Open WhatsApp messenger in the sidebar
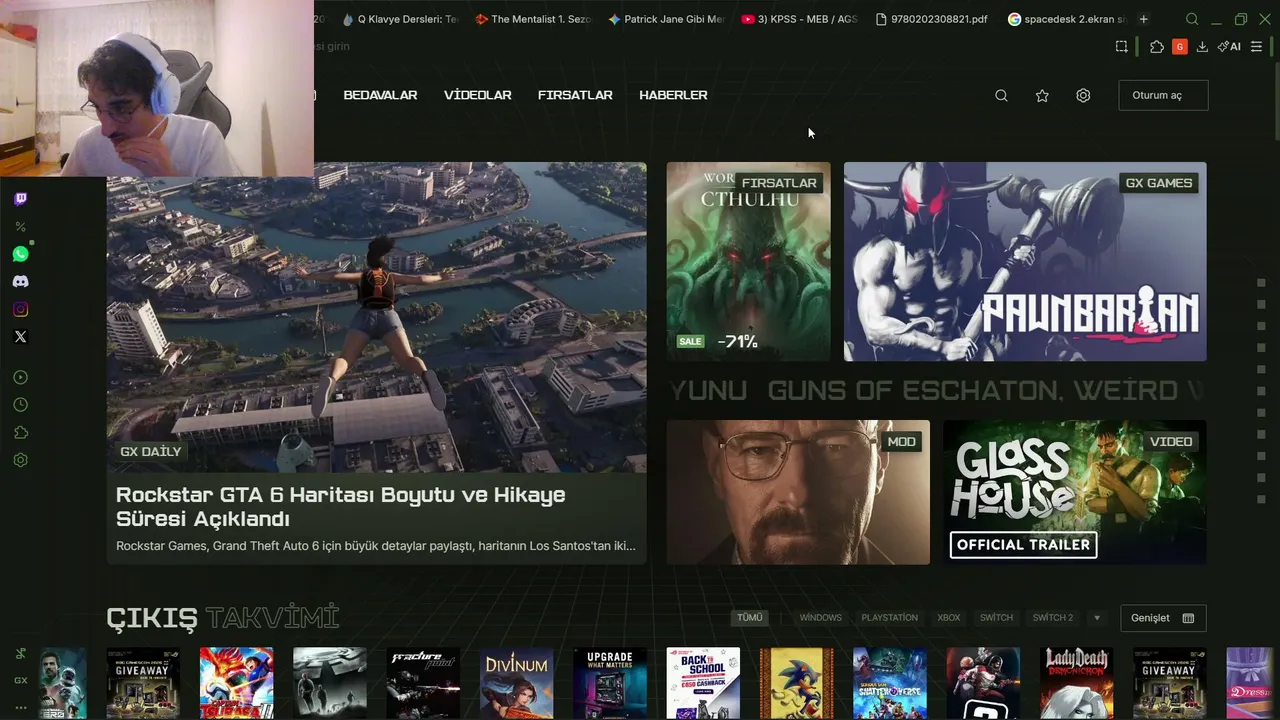The height and width of the screenshot is (720, 1280). pyautogui.click(x=20, y=254)
